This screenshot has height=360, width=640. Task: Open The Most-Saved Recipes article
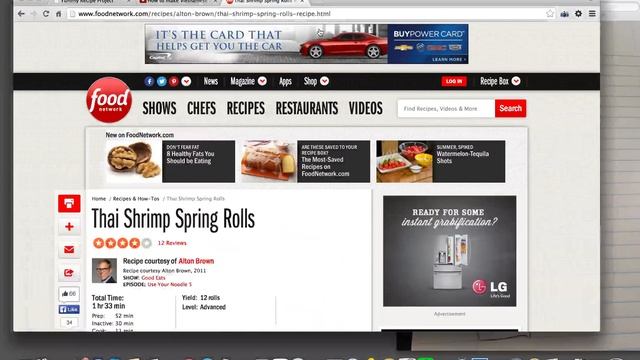tap(305, 162)
